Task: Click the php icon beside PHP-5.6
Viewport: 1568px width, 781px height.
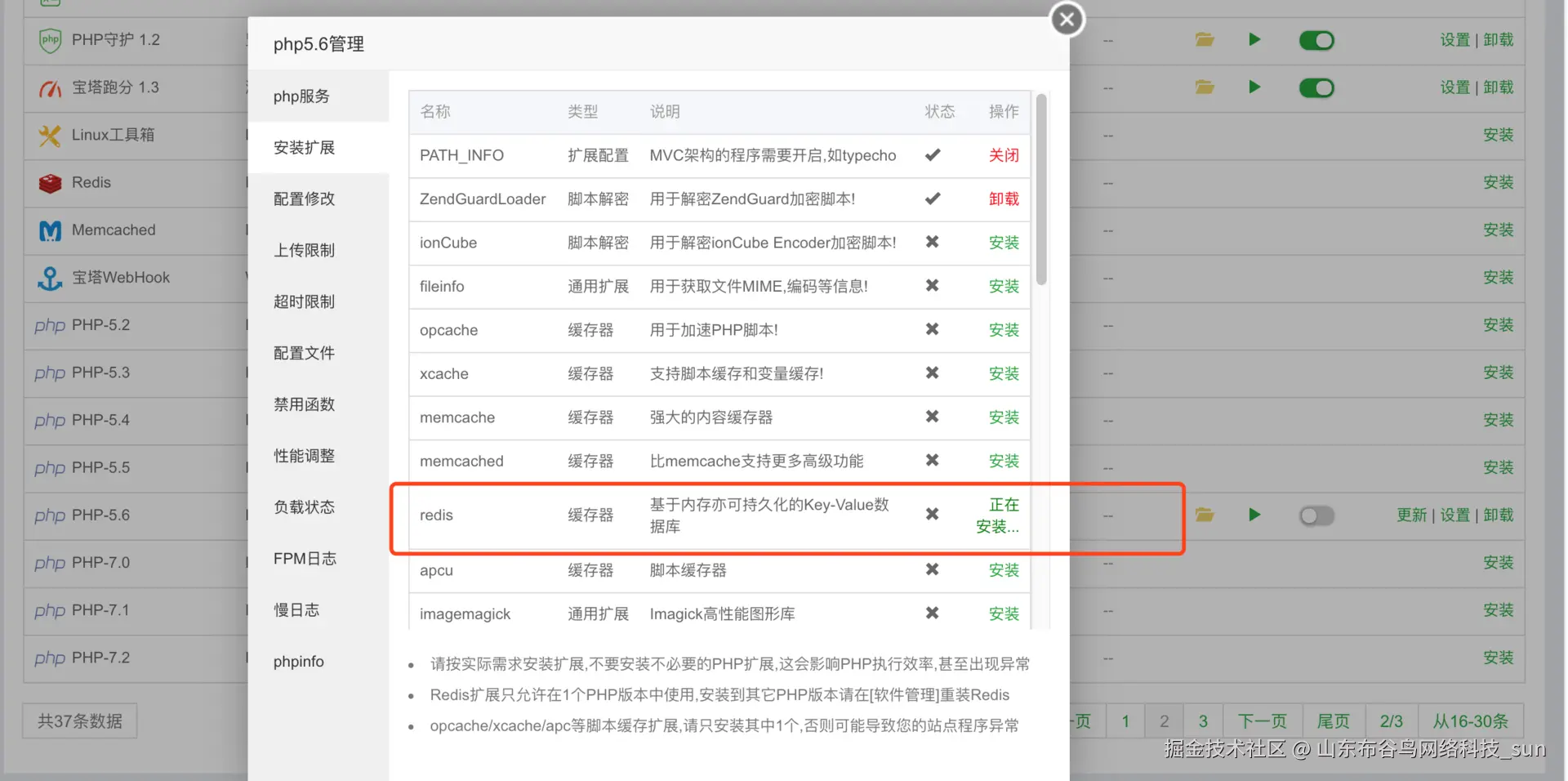Action: point(50,515)
